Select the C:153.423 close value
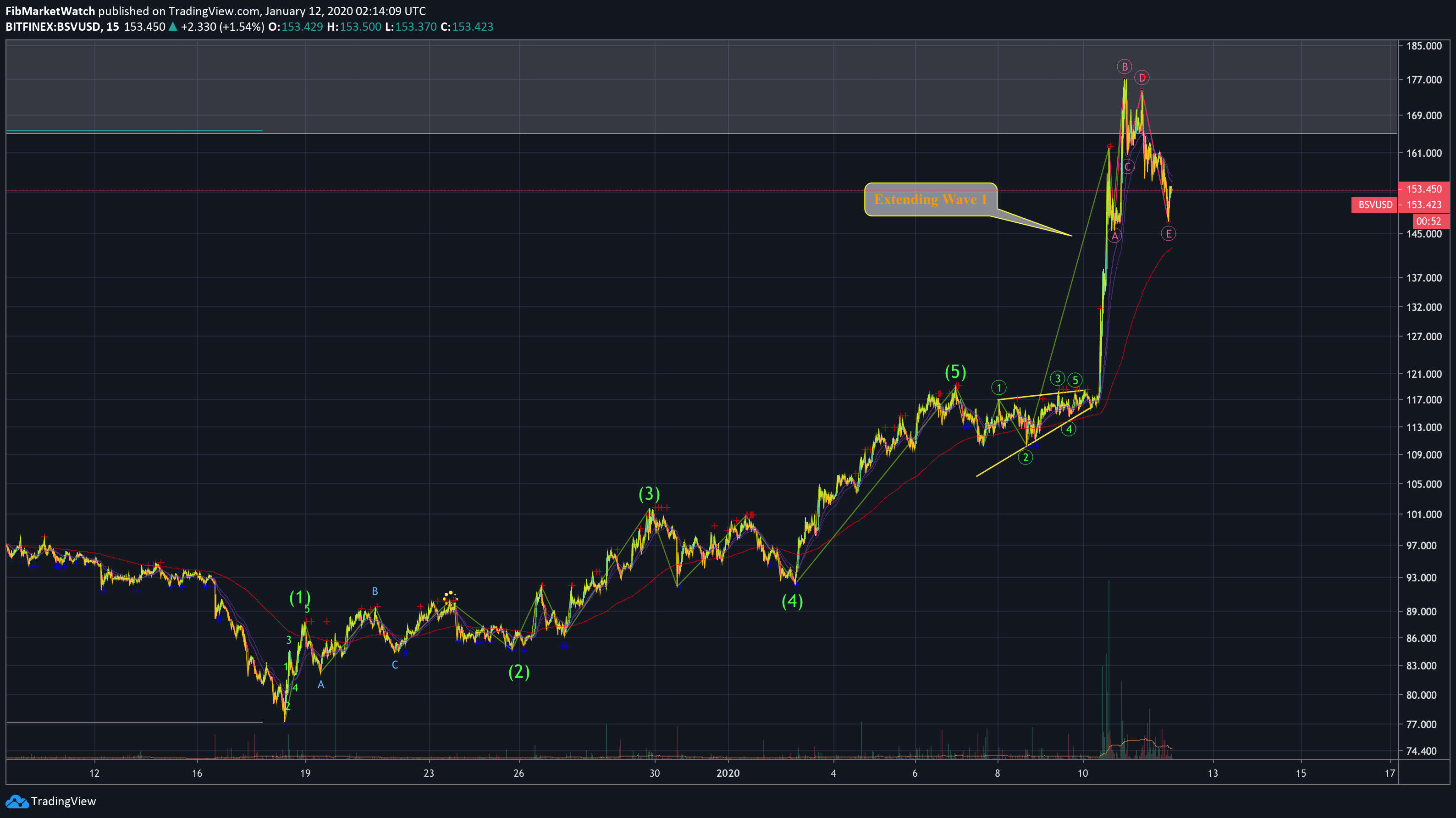1456x818 pixels. (x=467, y=27)
